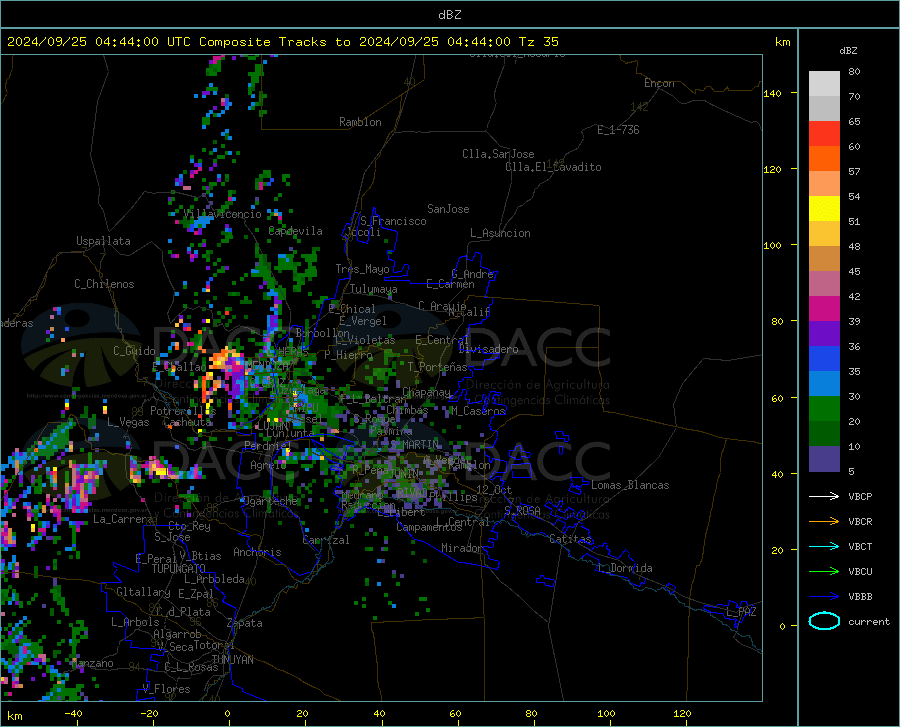Click the Encon label in upper right

659,83
